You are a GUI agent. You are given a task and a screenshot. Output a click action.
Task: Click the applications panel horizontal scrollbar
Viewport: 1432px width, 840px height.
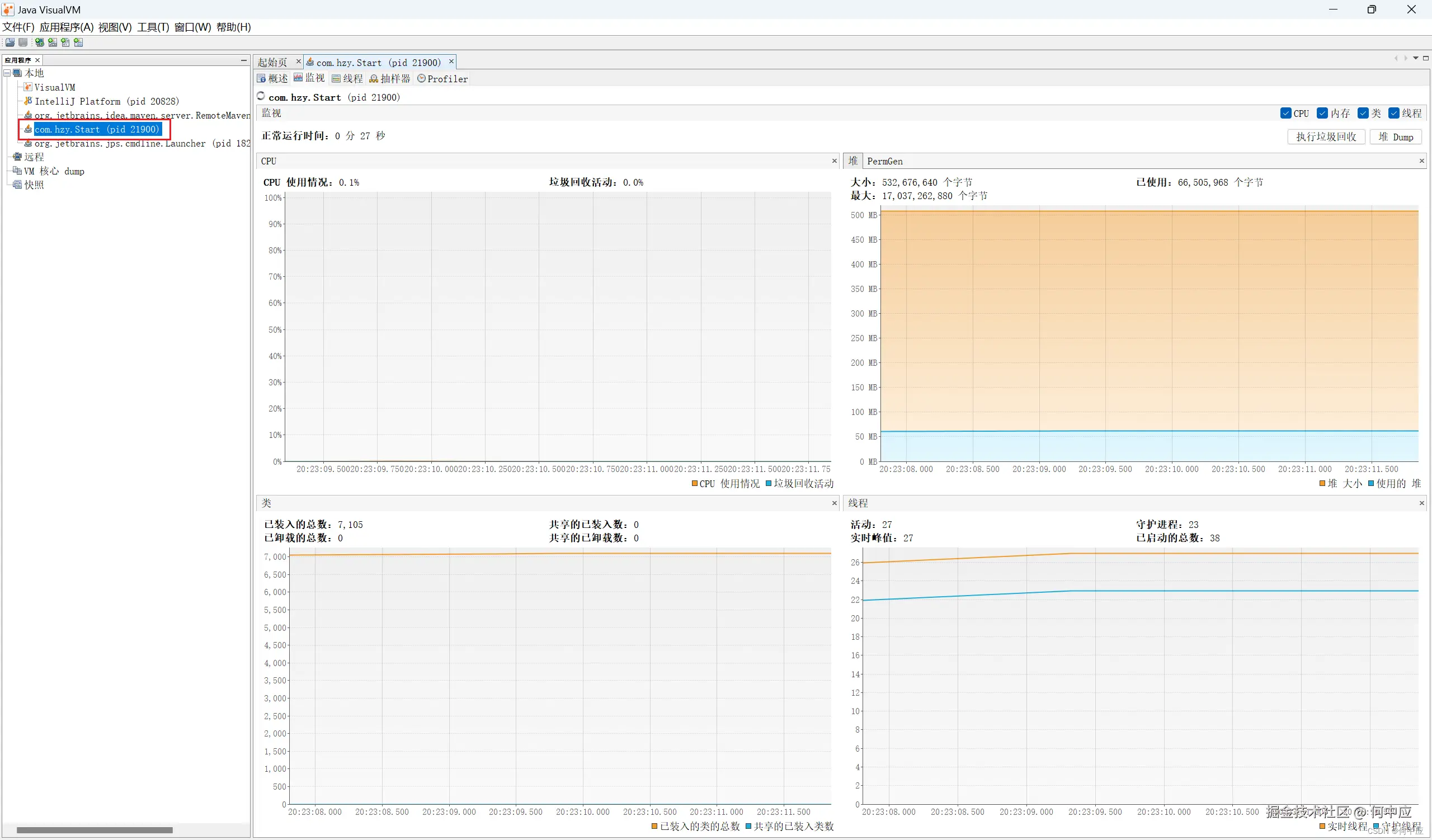coord(95,830)
